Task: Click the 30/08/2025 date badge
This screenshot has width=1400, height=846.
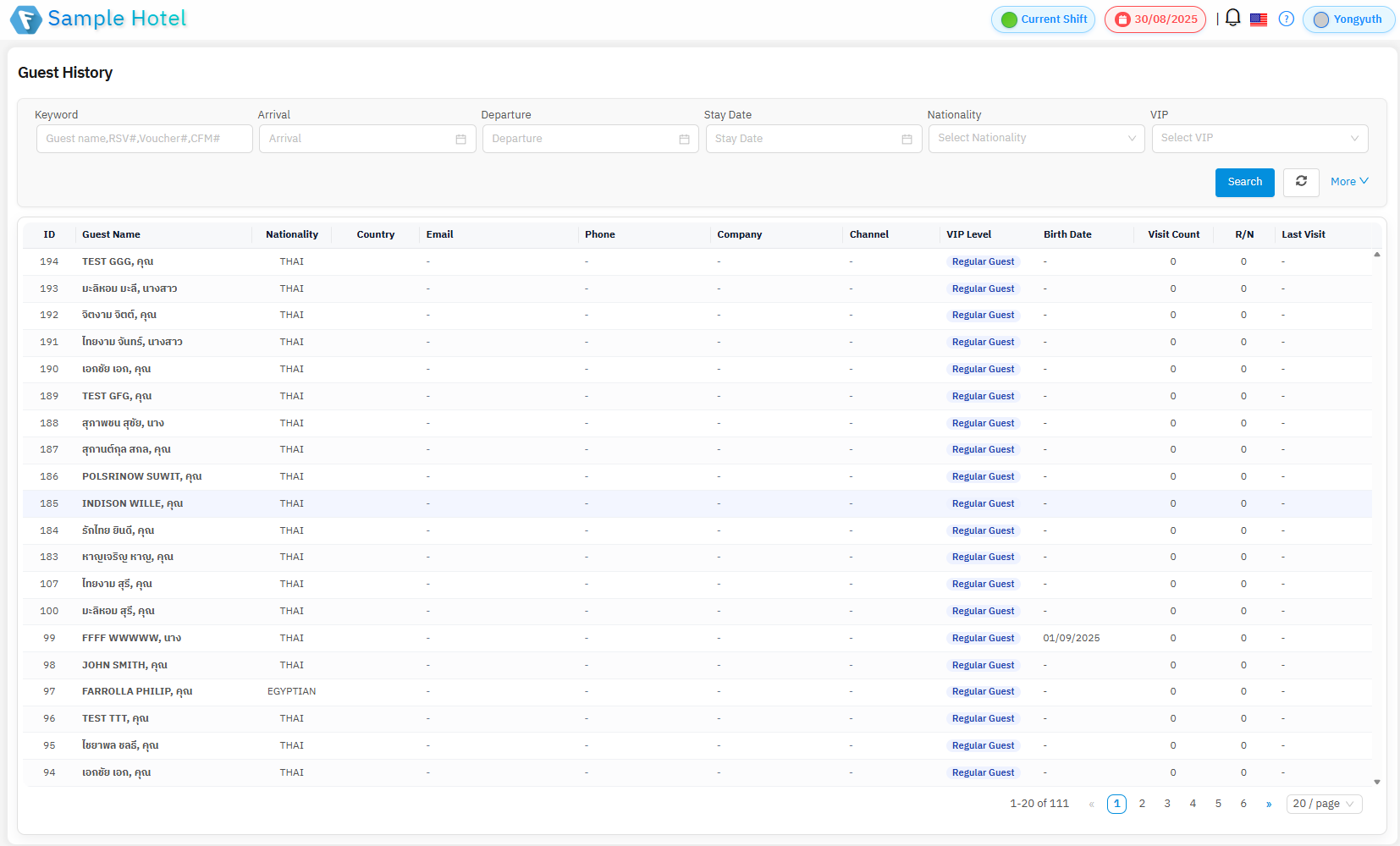Action: (x=1155, y=19)
